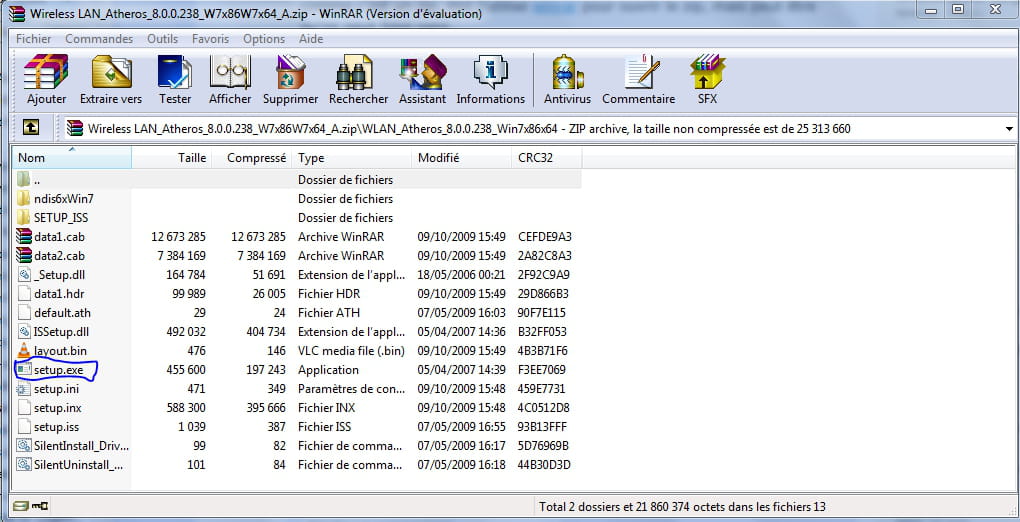The width and height of the screenshot is (1020, 522).
Task: Launch the Assistant wizard icon
Action: (423, 72)
